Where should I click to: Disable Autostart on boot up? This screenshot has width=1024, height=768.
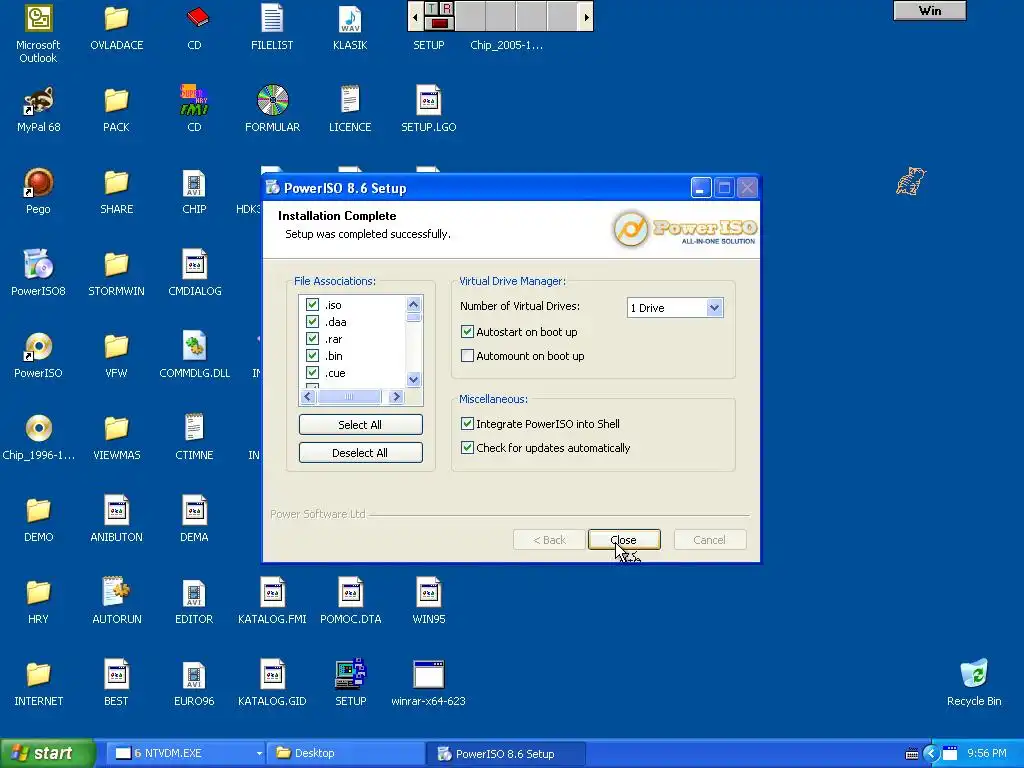click(467, 332)
